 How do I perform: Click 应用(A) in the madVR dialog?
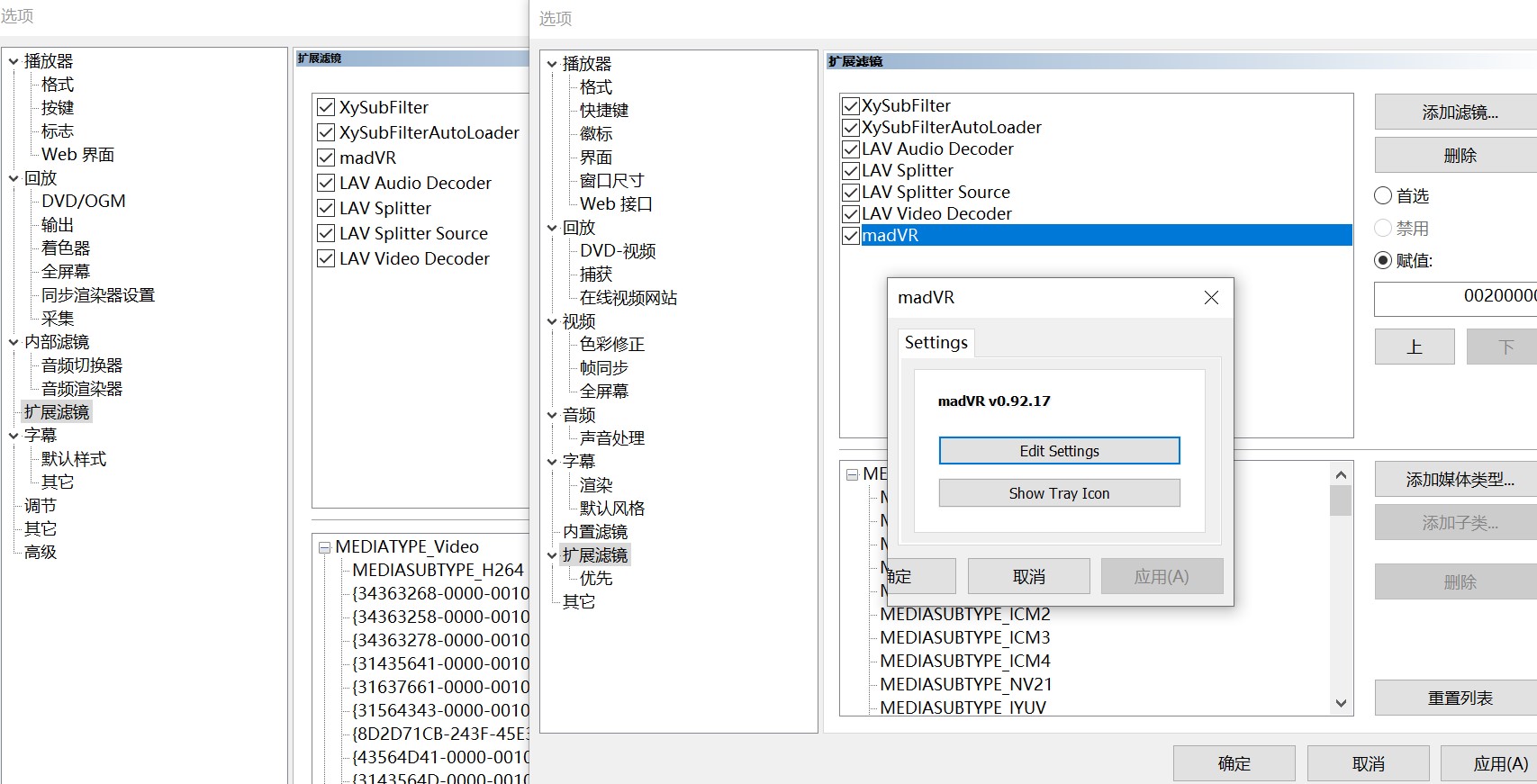pos(1162,576)
